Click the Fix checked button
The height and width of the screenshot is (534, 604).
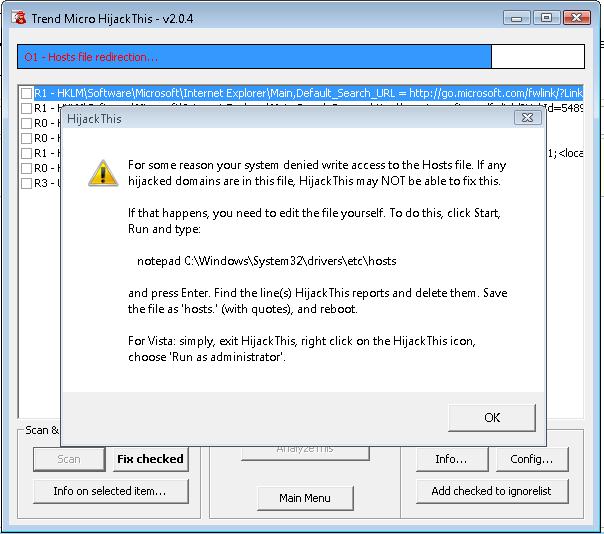151,459
